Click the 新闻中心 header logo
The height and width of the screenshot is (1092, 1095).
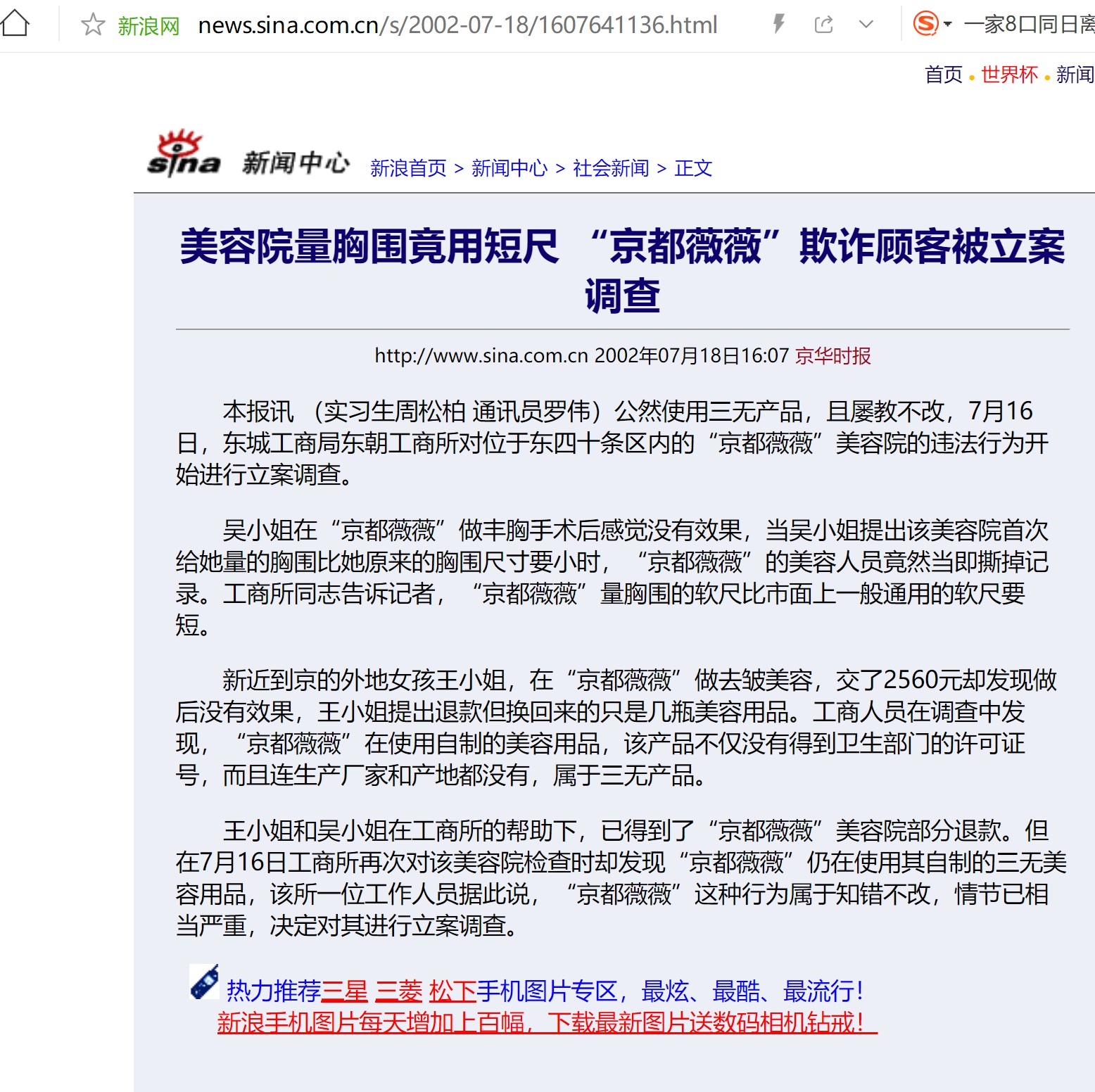296,163
